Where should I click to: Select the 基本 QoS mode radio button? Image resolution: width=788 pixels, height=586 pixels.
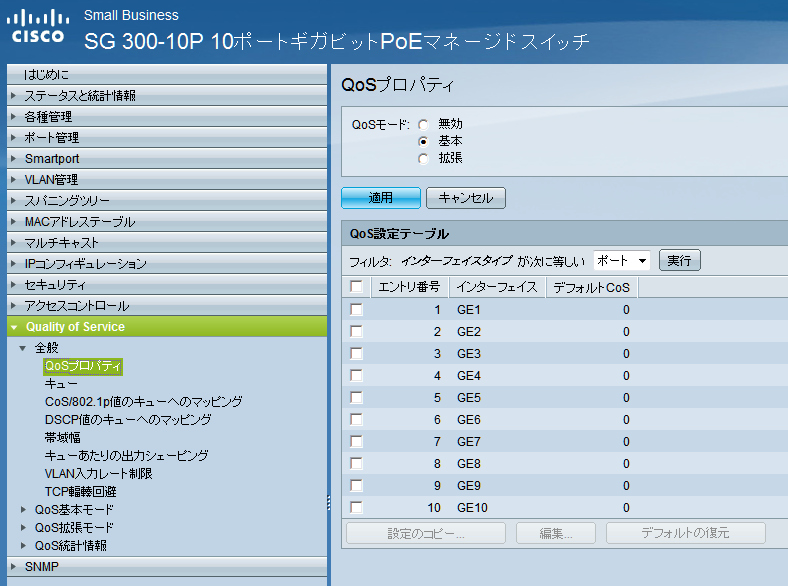pyautogui.click(x=423, y=142)
